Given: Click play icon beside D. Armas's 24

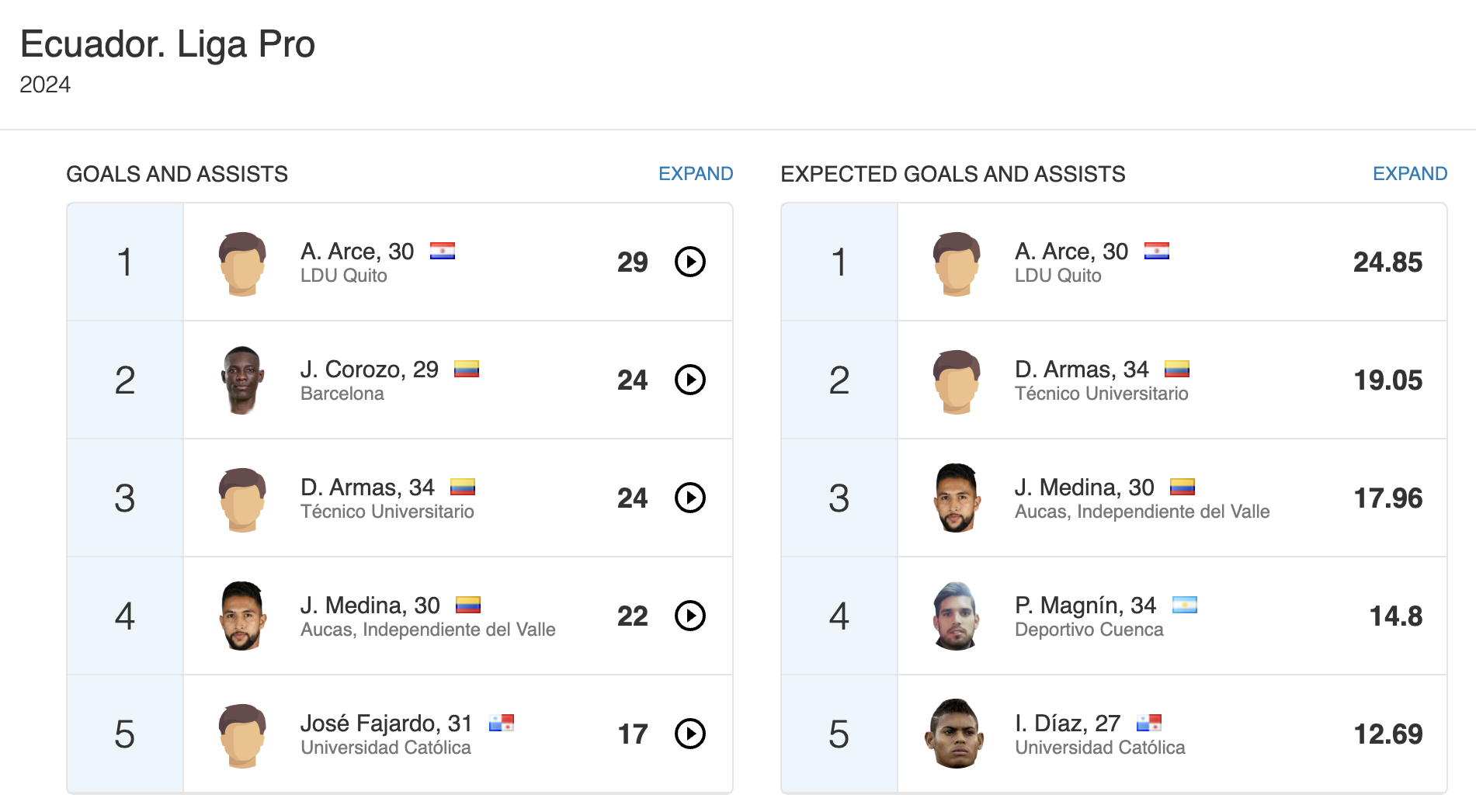Looking at the screenshot, I should click(x=689, y=498).
